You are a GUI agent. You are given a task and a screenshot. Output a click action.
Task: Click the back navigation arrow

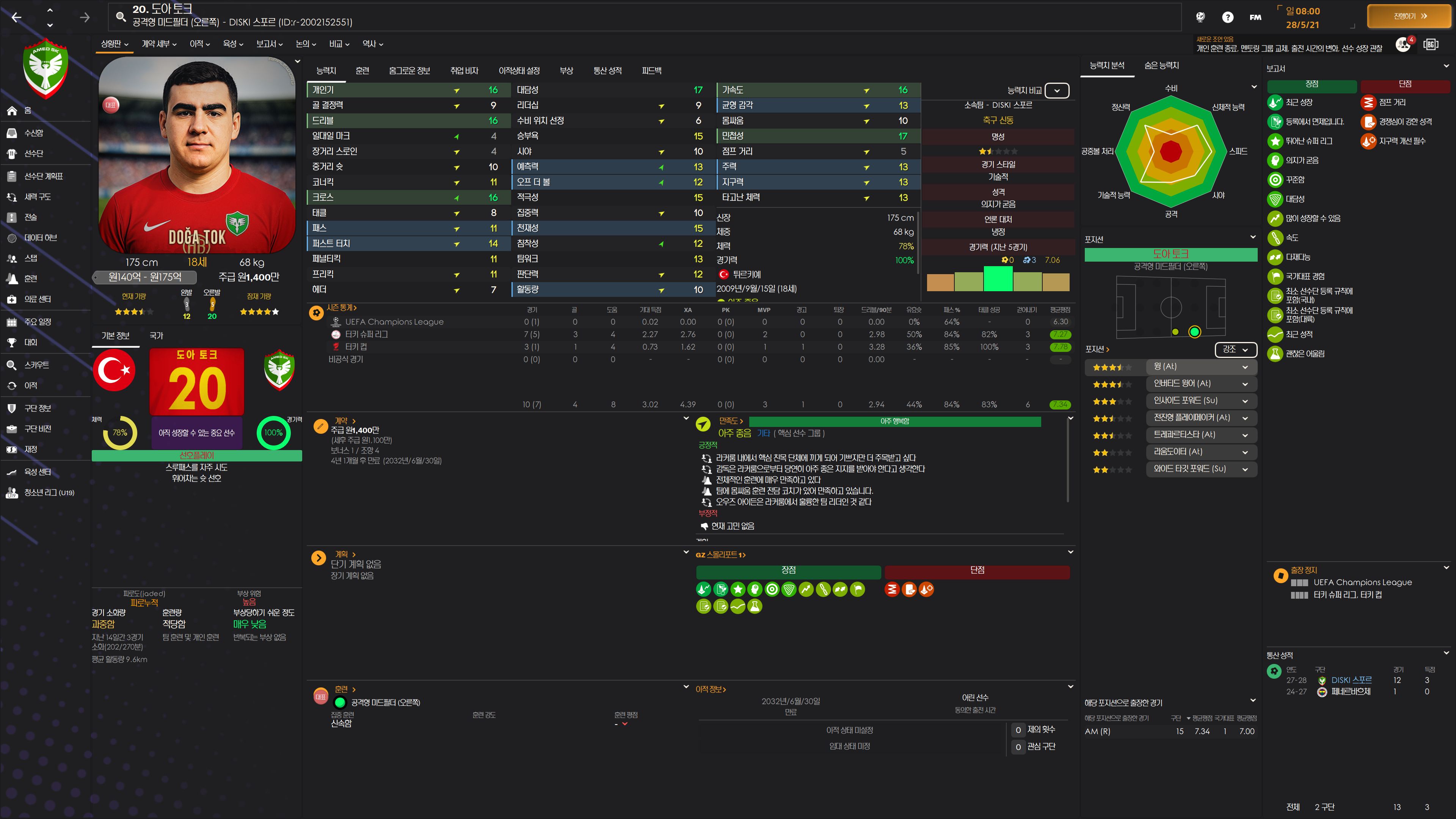(16, 17)
